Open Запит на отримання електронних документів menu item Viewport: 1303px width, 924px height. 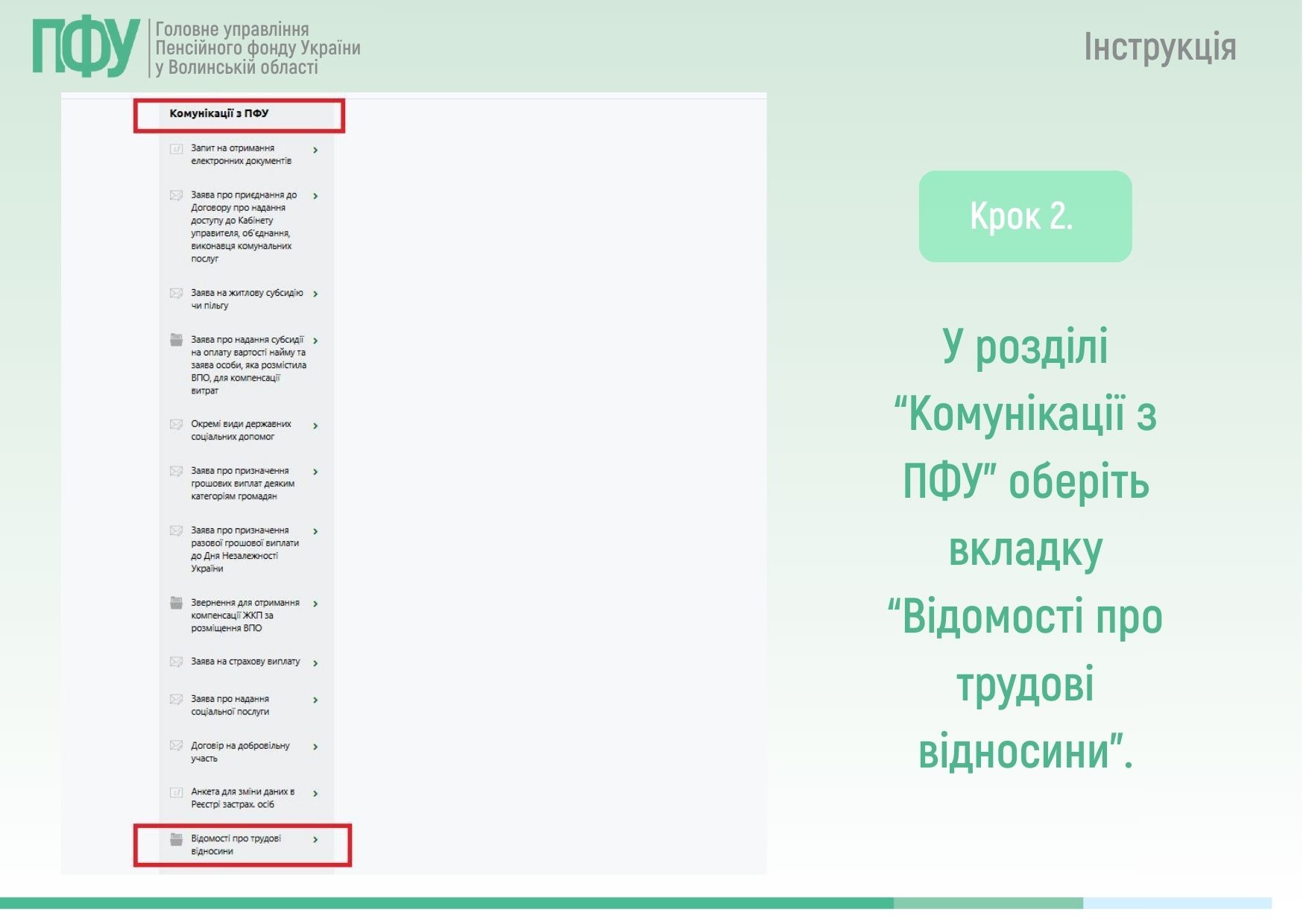[240, 154]
